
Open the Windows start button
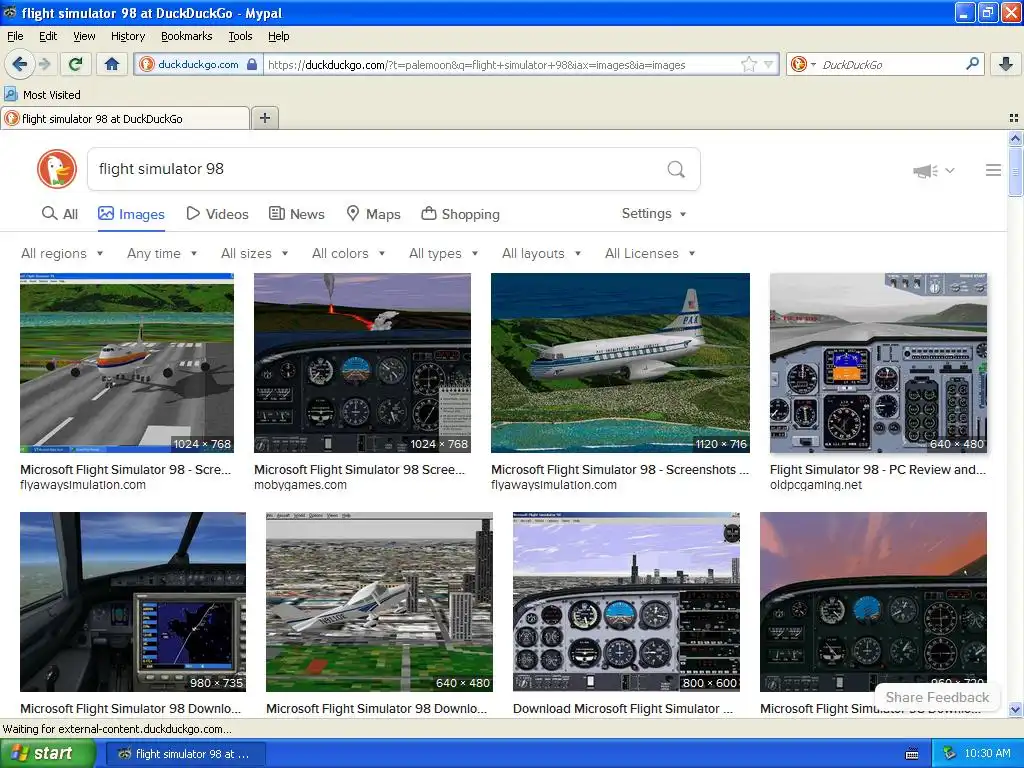tap(48, 754)
